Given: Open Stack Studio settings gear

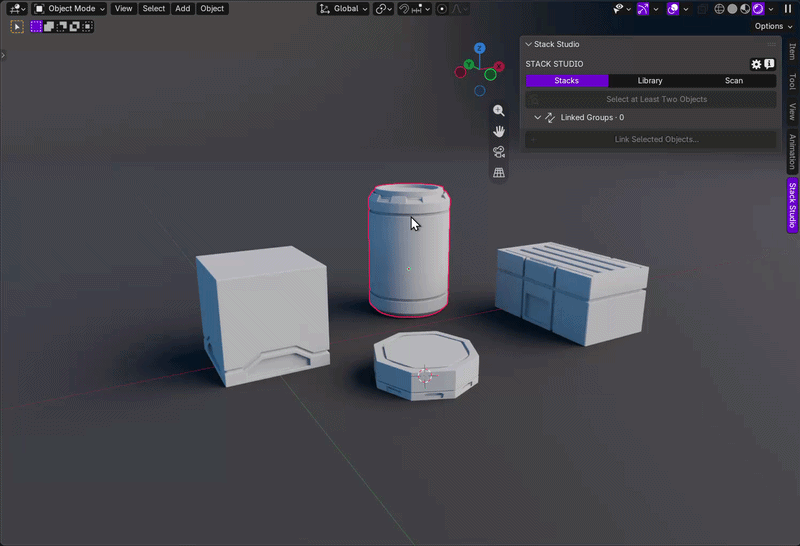Looking at the screenshot, I should point(756,64).
